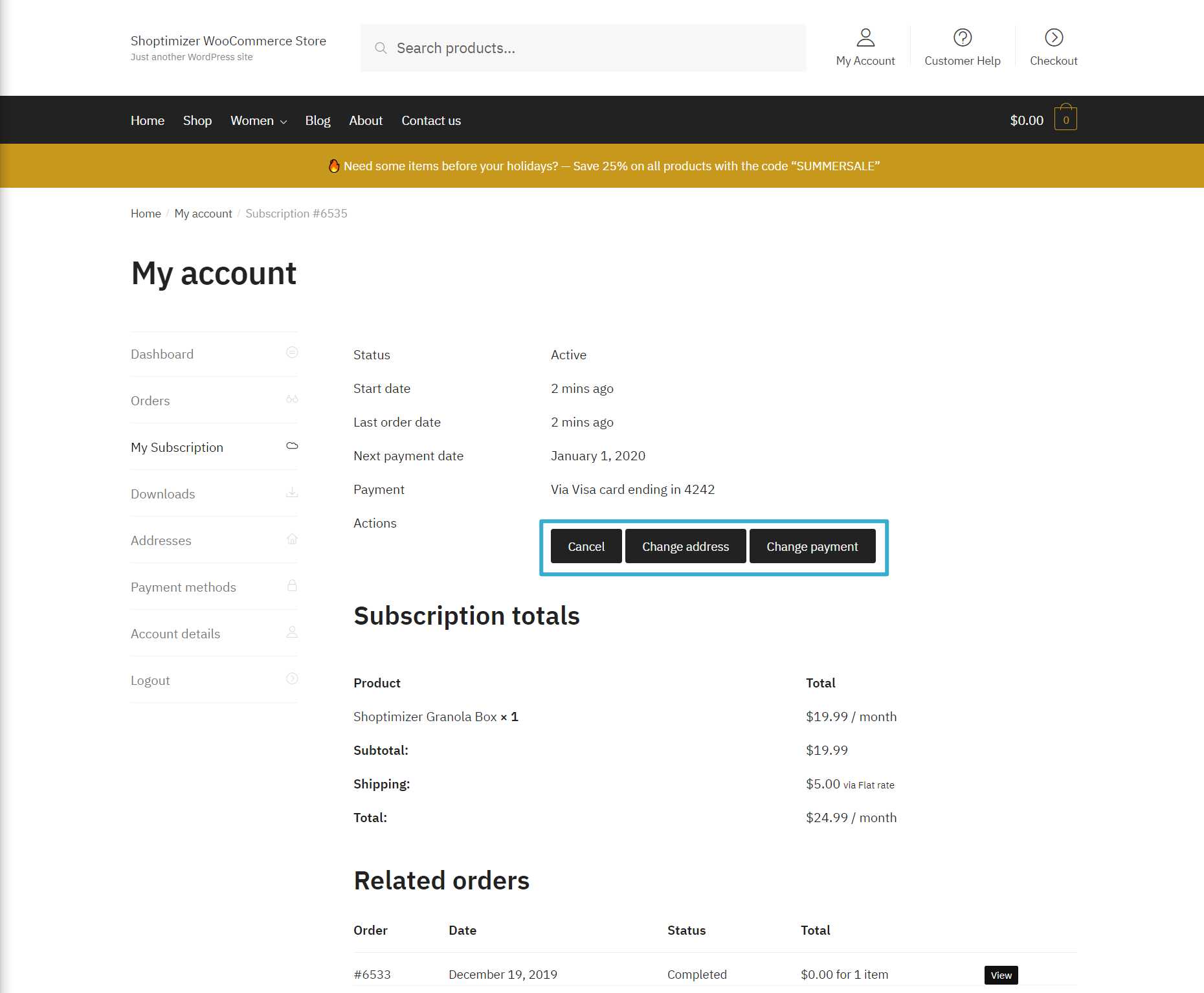
Task: Click the Customer Help header label
Action: point(963,61)
